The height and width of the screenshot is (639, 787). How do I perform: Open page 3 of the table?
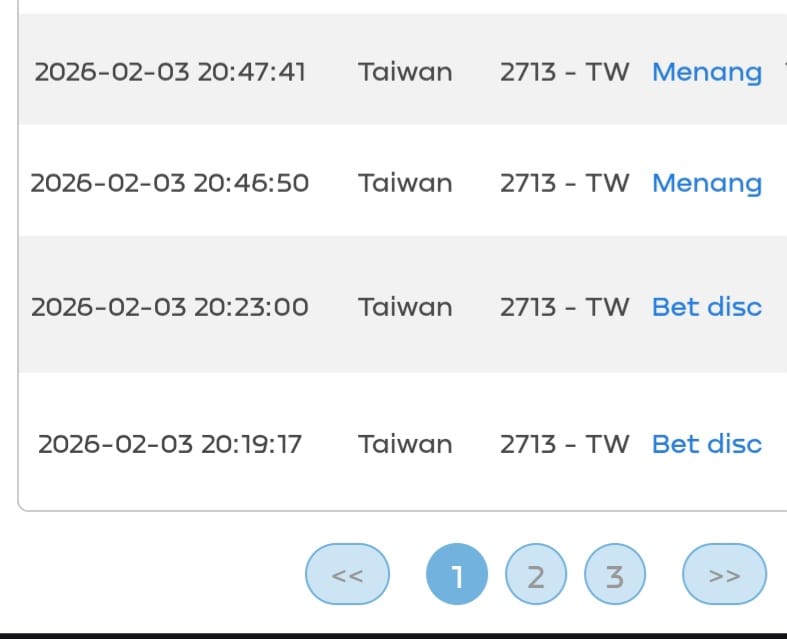(615, 576)
